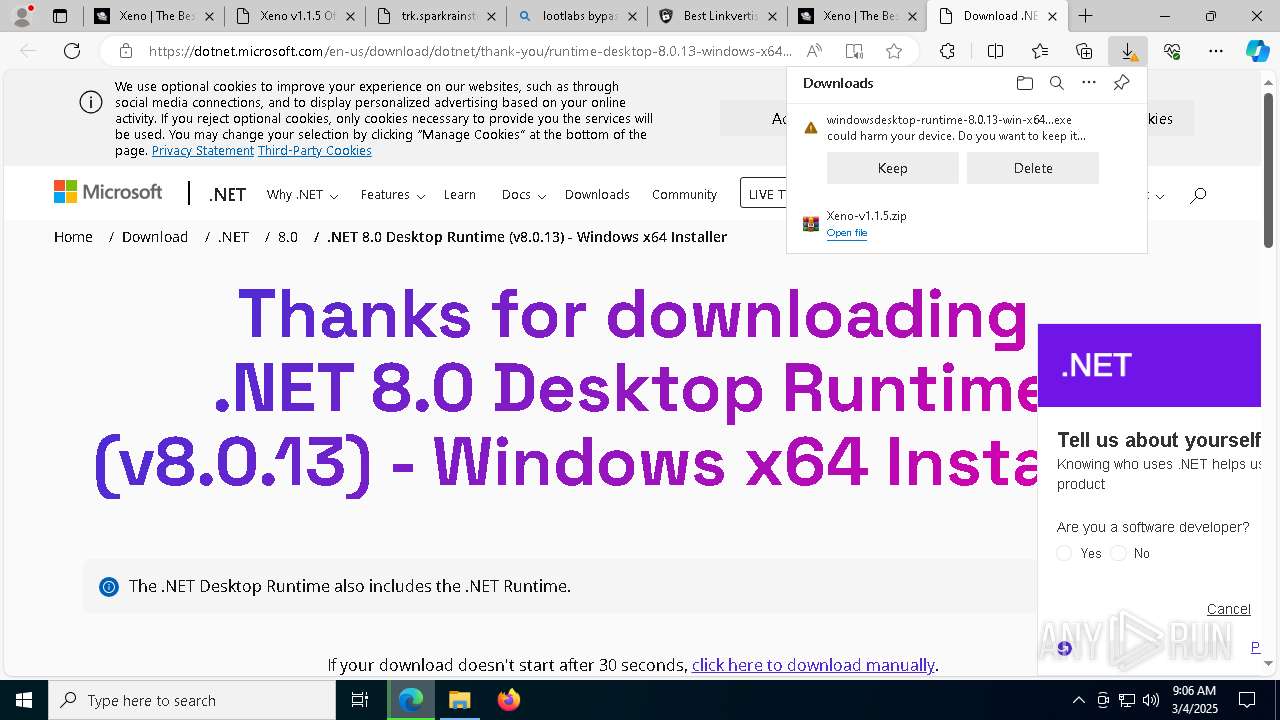Viewport: 1280px width, 720px height.
Task: Click the warning icon beside windowsdesktop-runtime download
Action: tap(811, 127)
